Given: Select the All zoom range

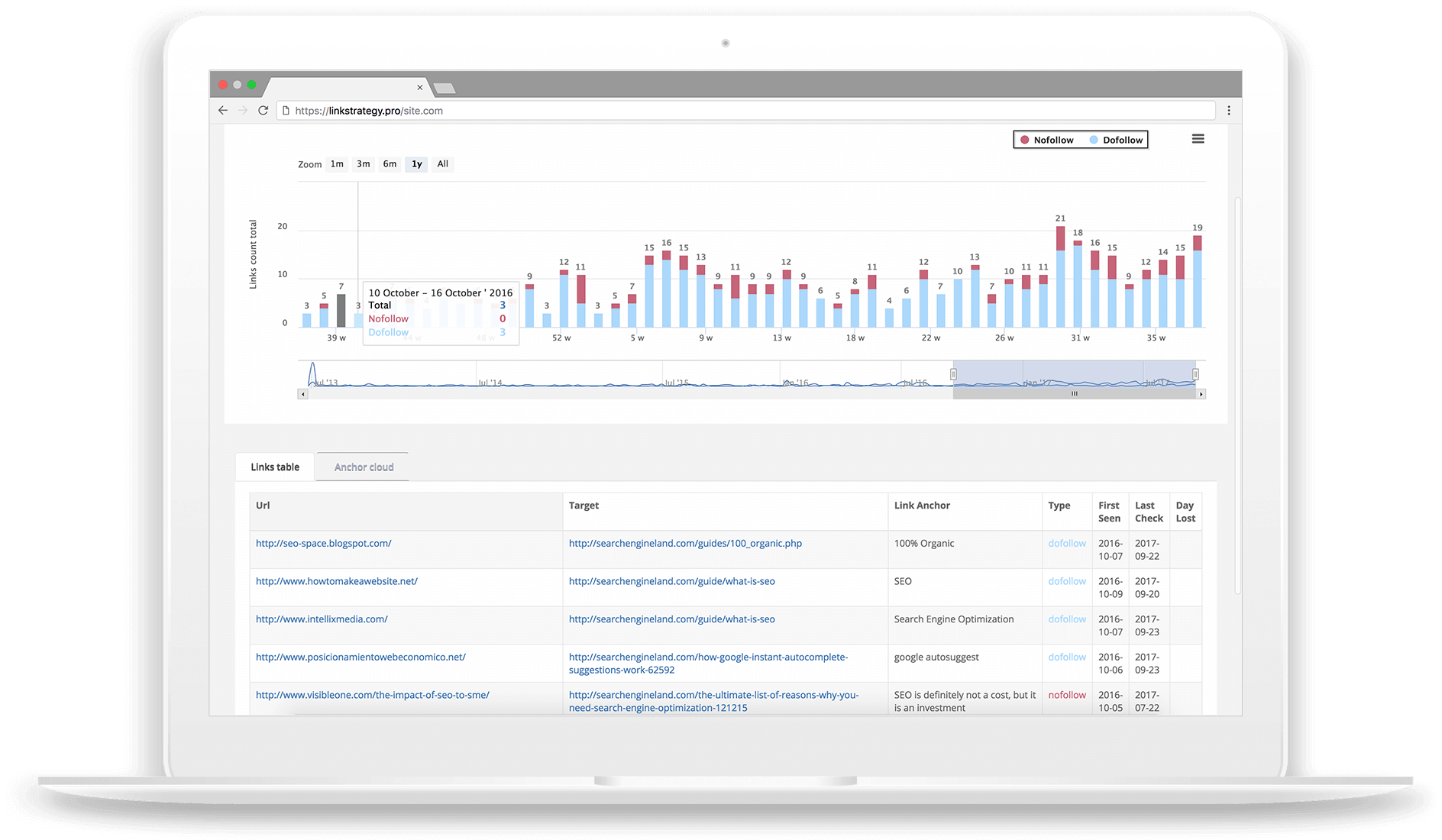Looking at the screenshot, I should click(442, 164).
